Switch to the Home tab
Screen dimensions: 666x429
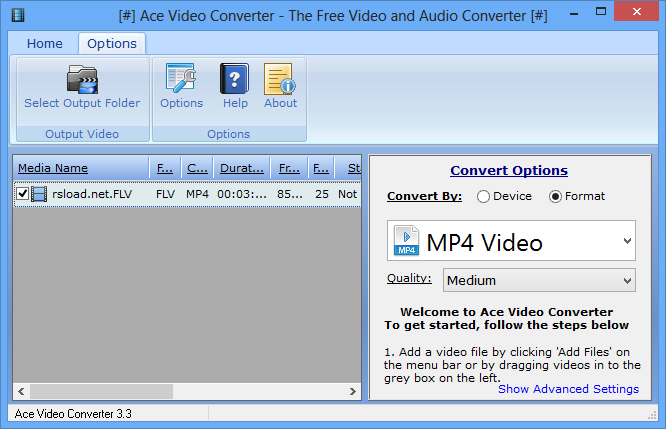click(x=45, y=43)
